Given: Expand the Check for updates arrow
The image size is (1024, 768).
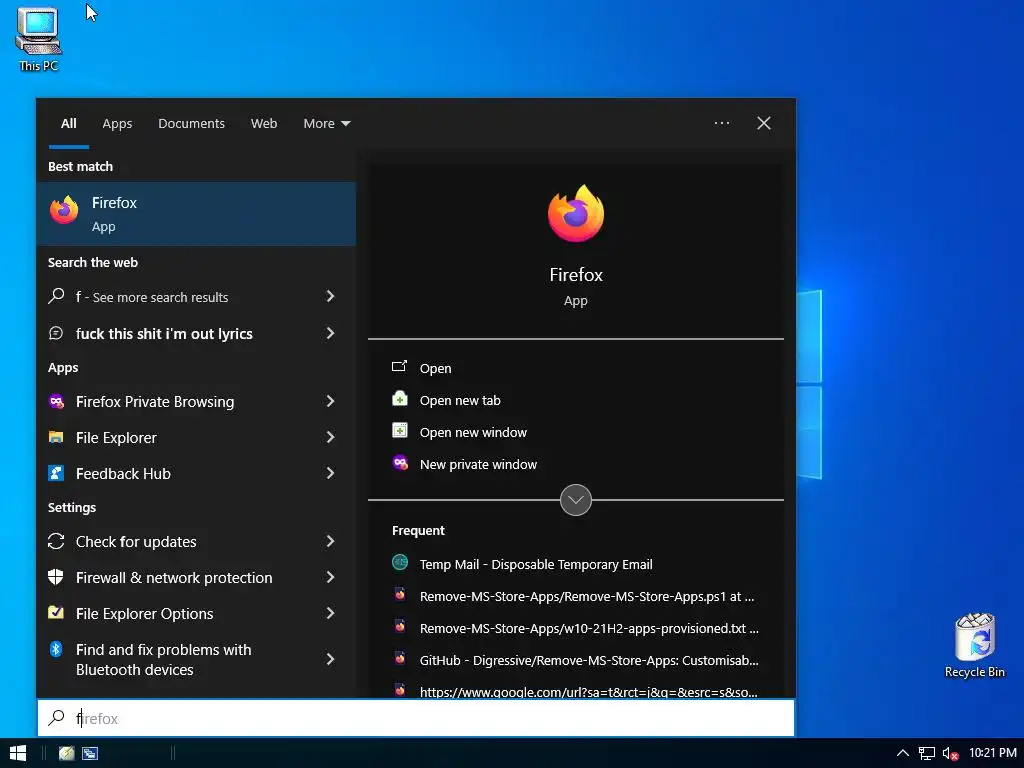Looking at the screenshot, I should pyautogui.click(x=330, y=541).
